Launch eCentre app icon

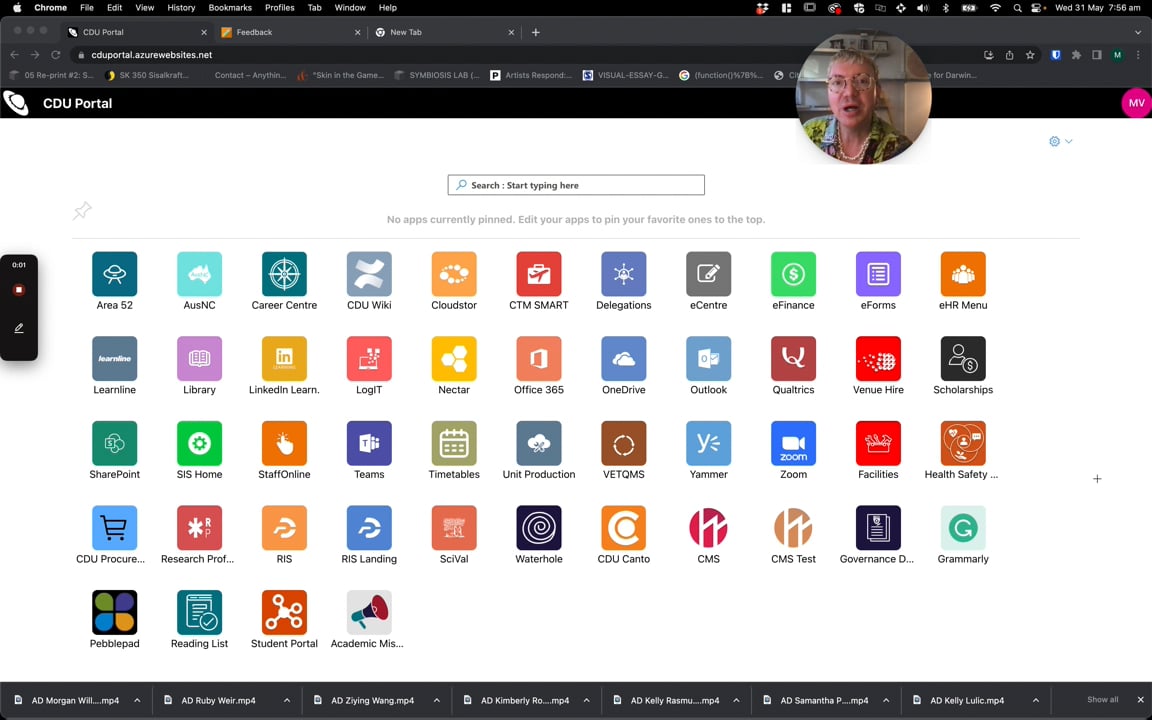[x=708, y=274]
